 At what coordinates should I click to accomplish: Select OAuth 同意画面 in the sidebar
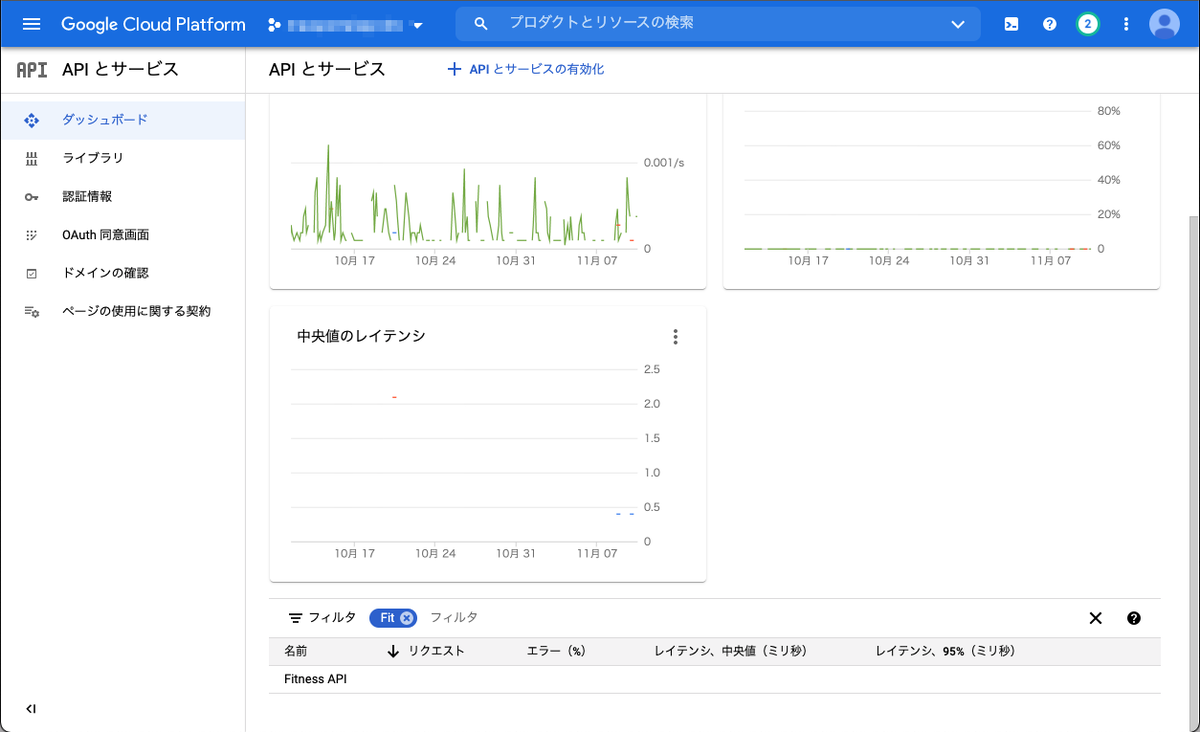(x=122, y=235)
